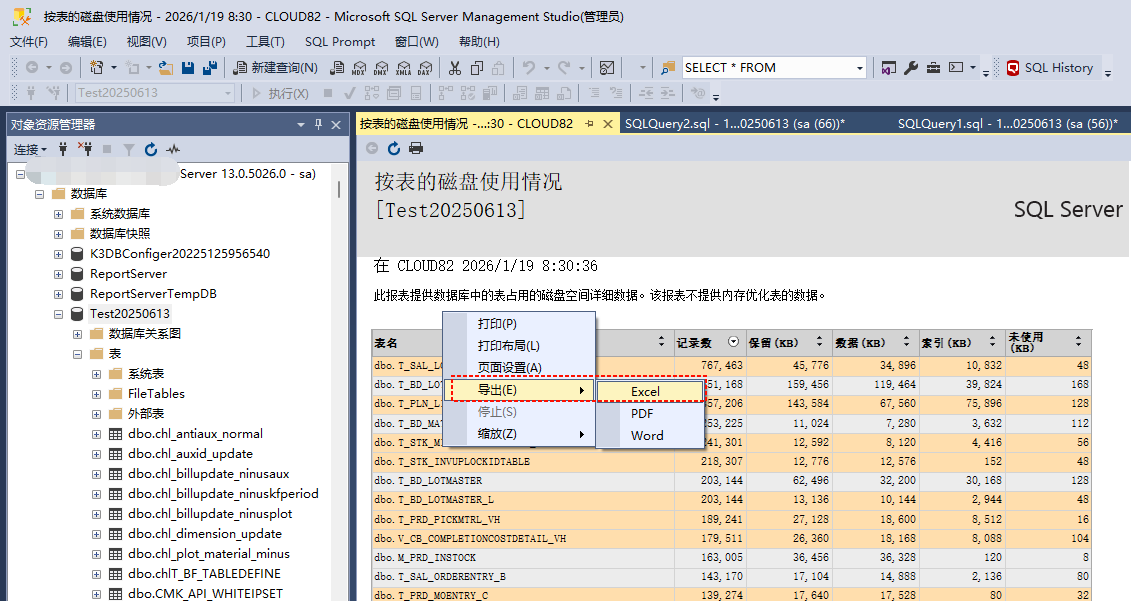Viewport: 1131px width, 601px height.
Task: Switch to the SQLQuery2.sql tab
Action: 734,124
